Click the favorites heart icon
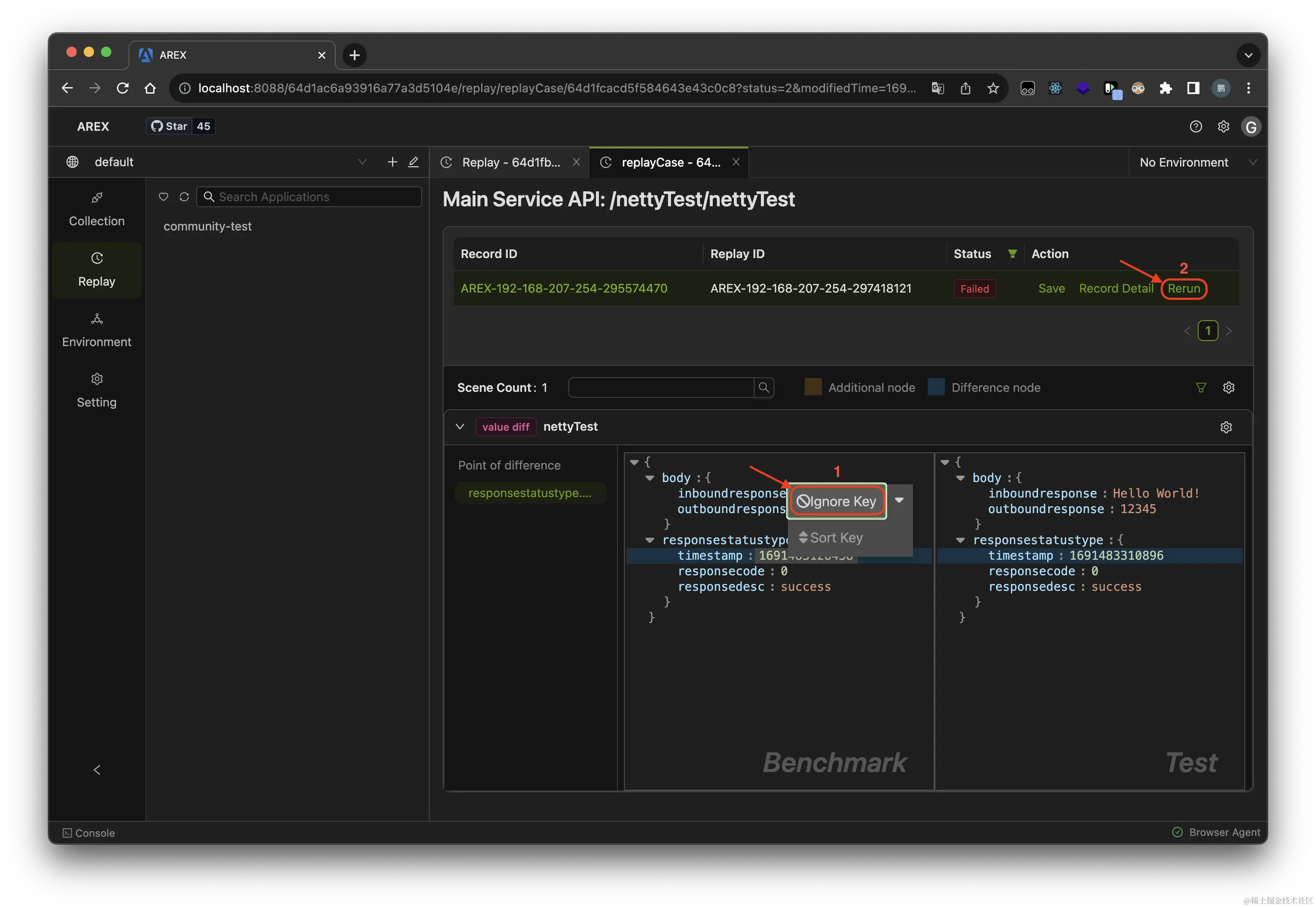1316x908 pixels. click(x=163, y=197)
